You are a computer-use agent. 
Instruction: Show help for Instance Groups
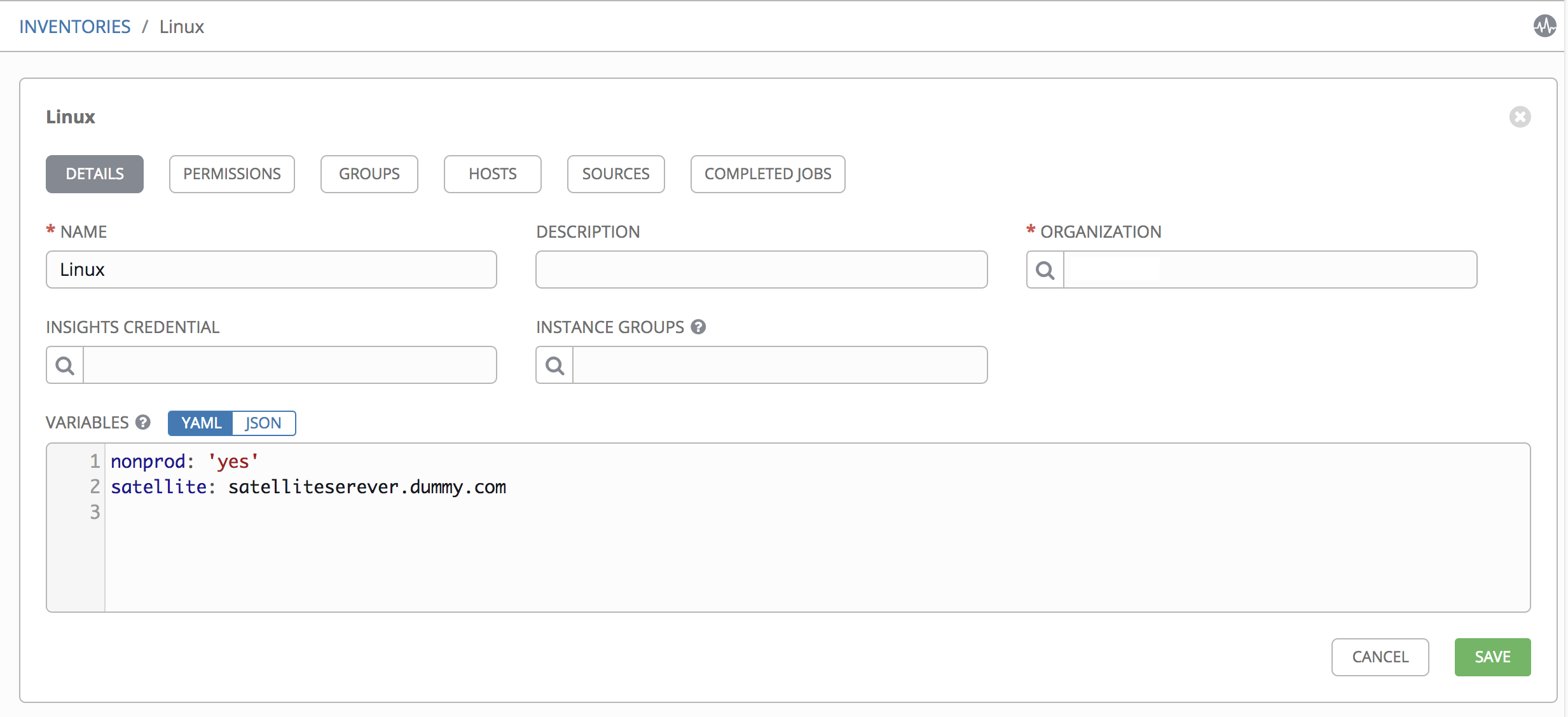click(x=698, y=327)
